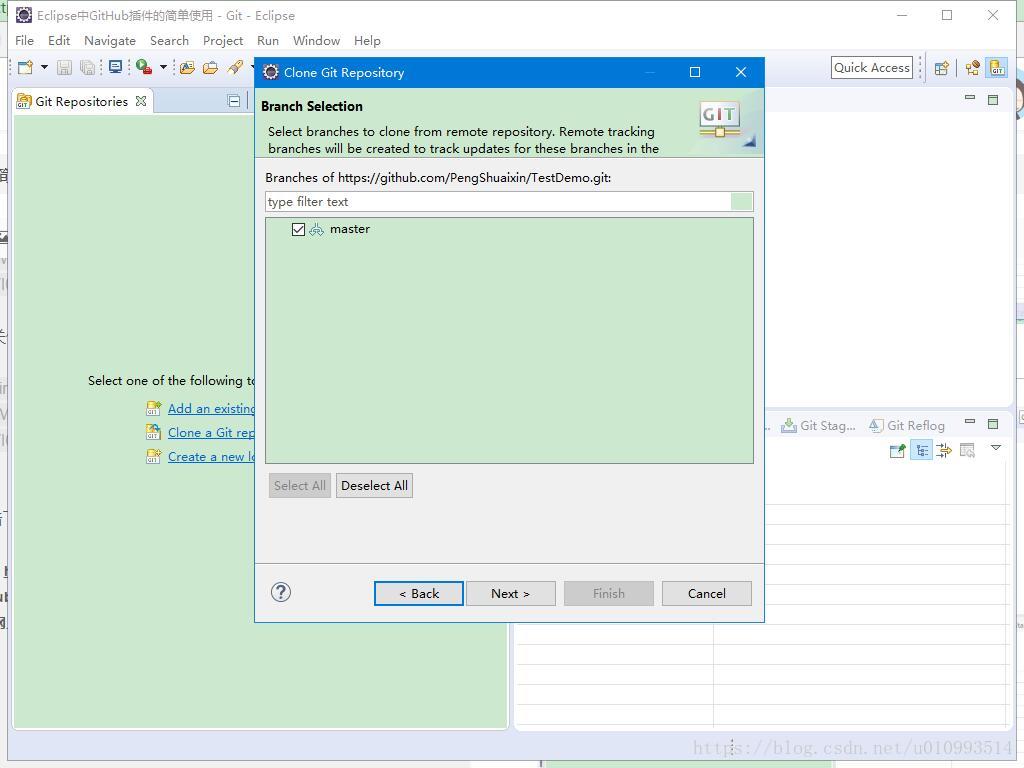This screenshot has width=1024, height=768.
Task: Open the Project menu
Action: point(223,40)
